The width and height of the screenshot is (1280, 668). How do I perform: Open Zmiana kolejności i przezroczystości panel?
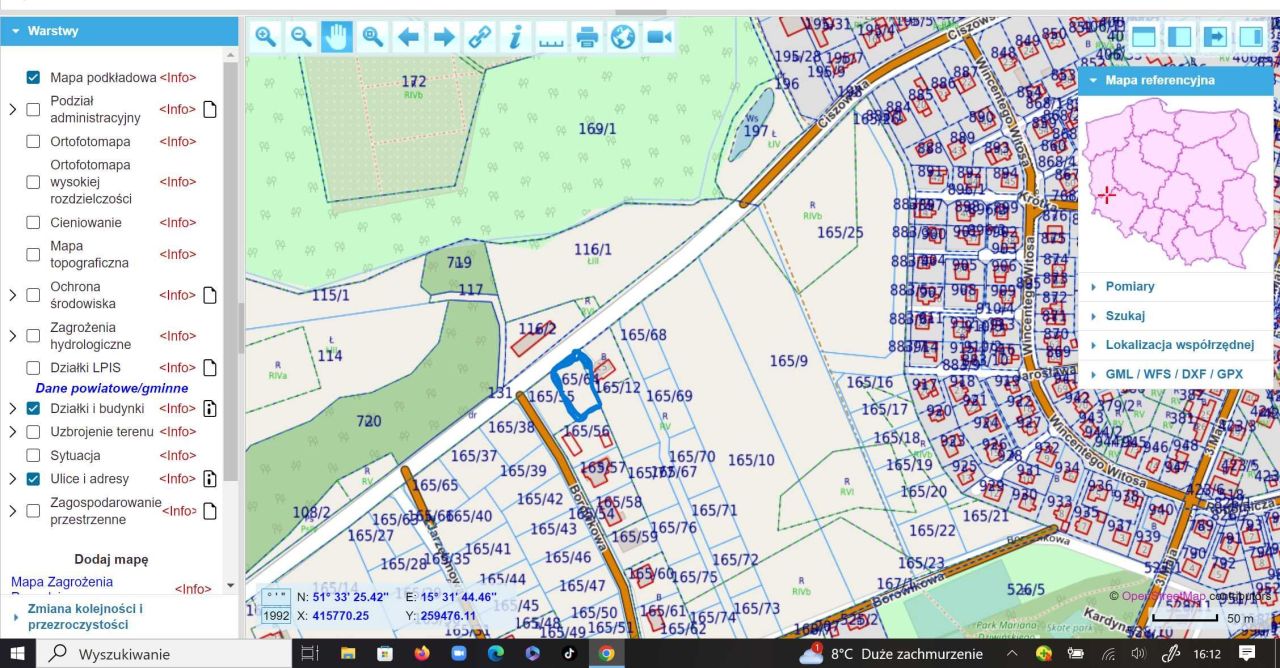(x=85, y=616)
